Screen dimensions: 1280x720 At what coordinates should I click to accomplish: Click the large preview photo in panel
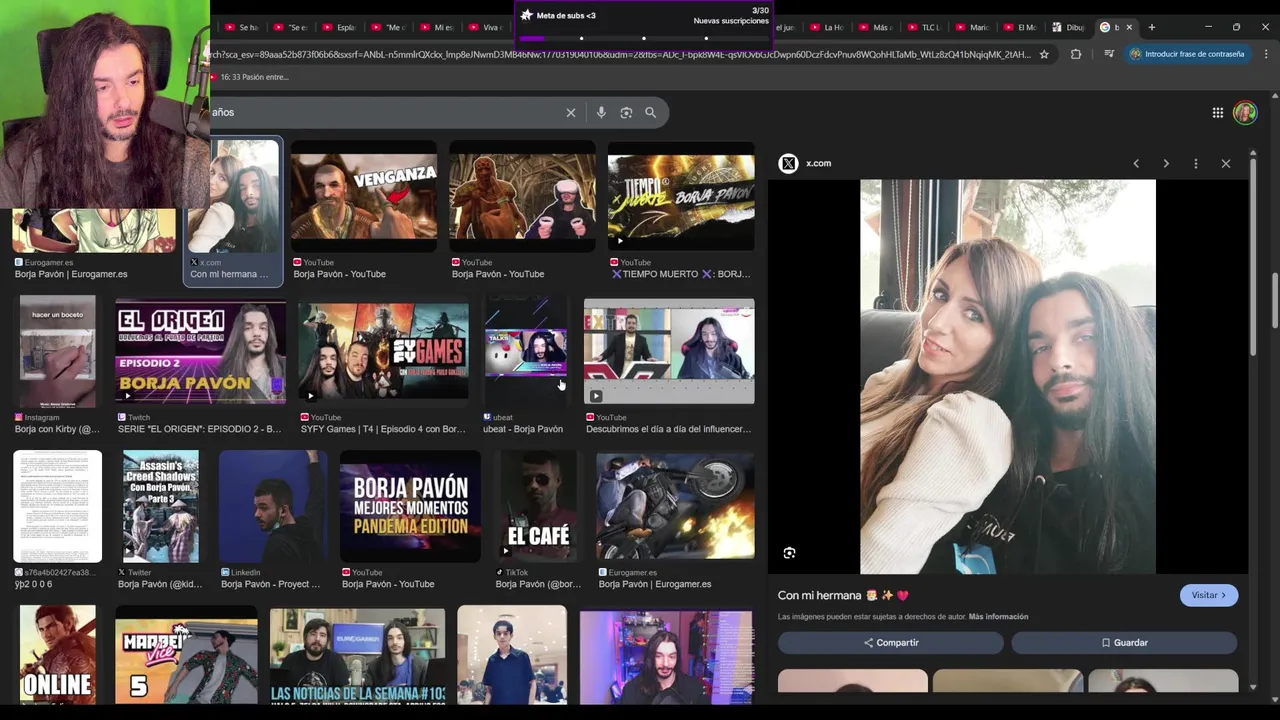[x=1008, y=377]
